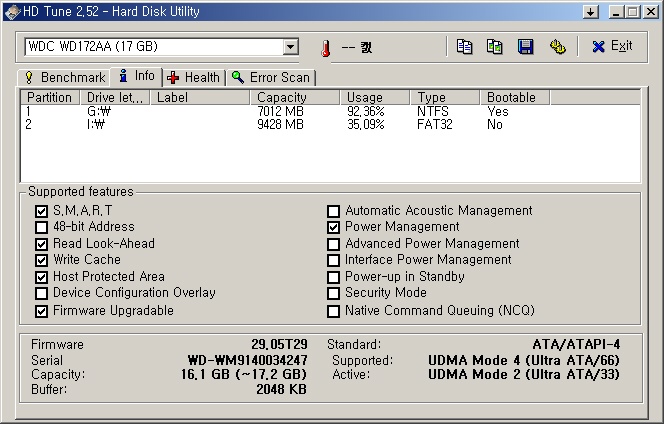The height and width of the screenshot is (424, 664).
Task: Open the drive selection dropdown arrow
Action: click(x=290, y=47)
